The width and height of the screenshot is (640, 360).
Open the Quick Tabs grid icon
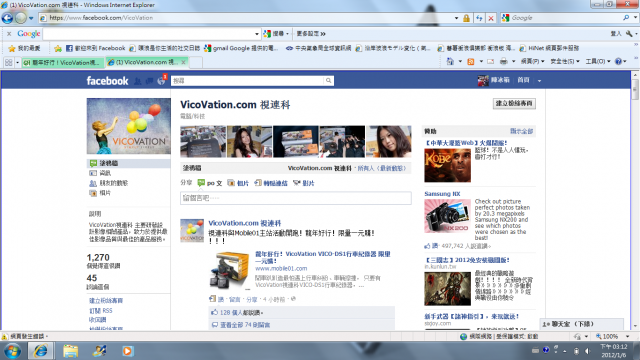coord(8,62)
